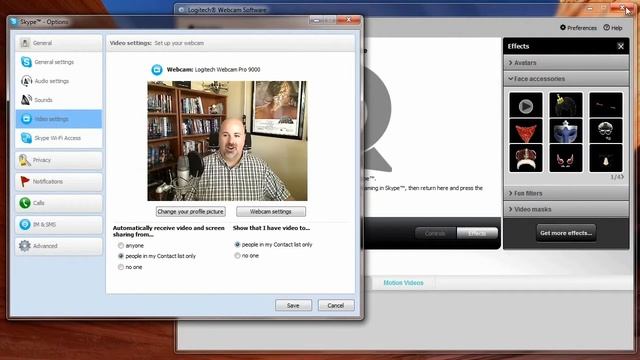Image resolution: width=640 pixels, height=360 pixels.
Task: Apply the pink devil horns accessory
Action: coord(566,158)
